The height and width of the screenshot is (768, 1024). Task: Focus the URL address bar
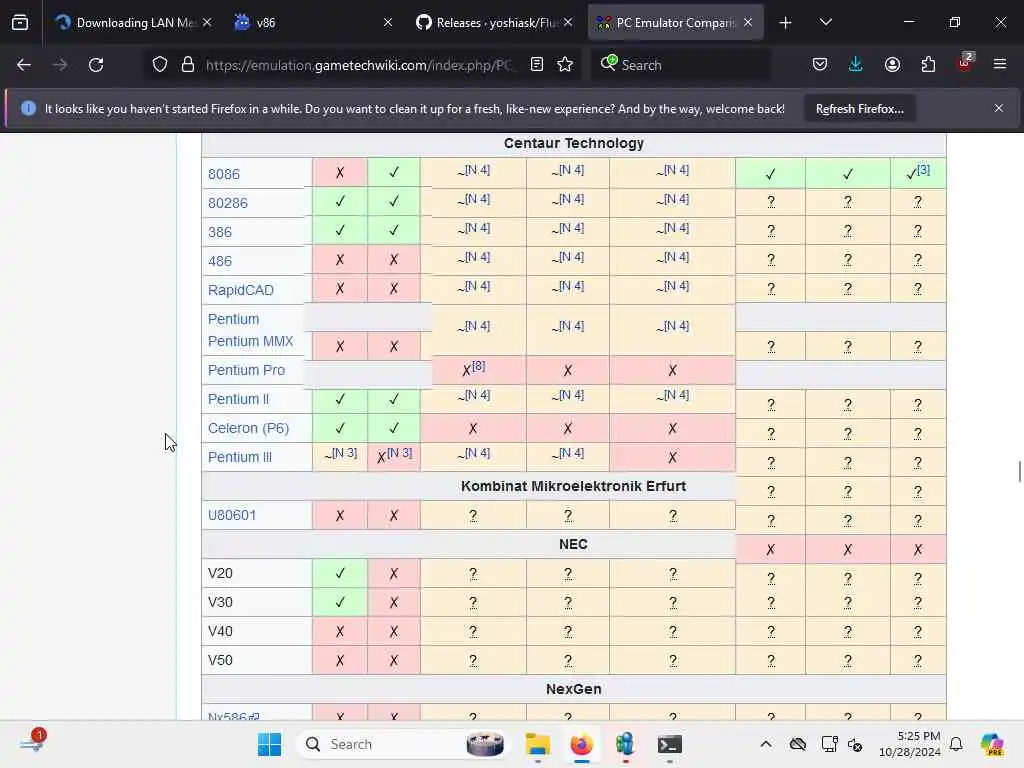[x=359, y=65]
